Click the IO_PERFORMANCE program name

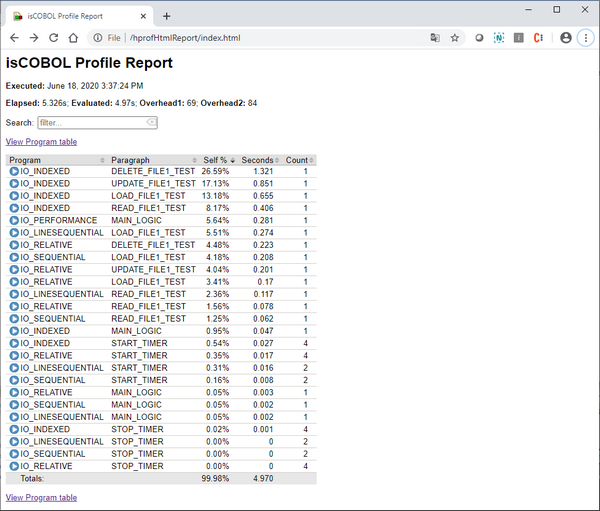pos(59,220)
